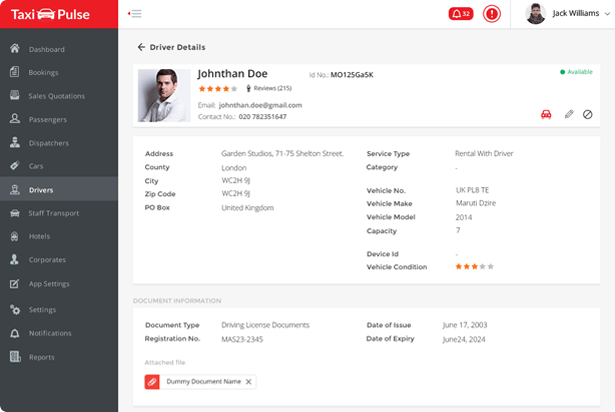The image size is (615, 412).
Task: Click the London county value
Action: click(x=234, y=168)
